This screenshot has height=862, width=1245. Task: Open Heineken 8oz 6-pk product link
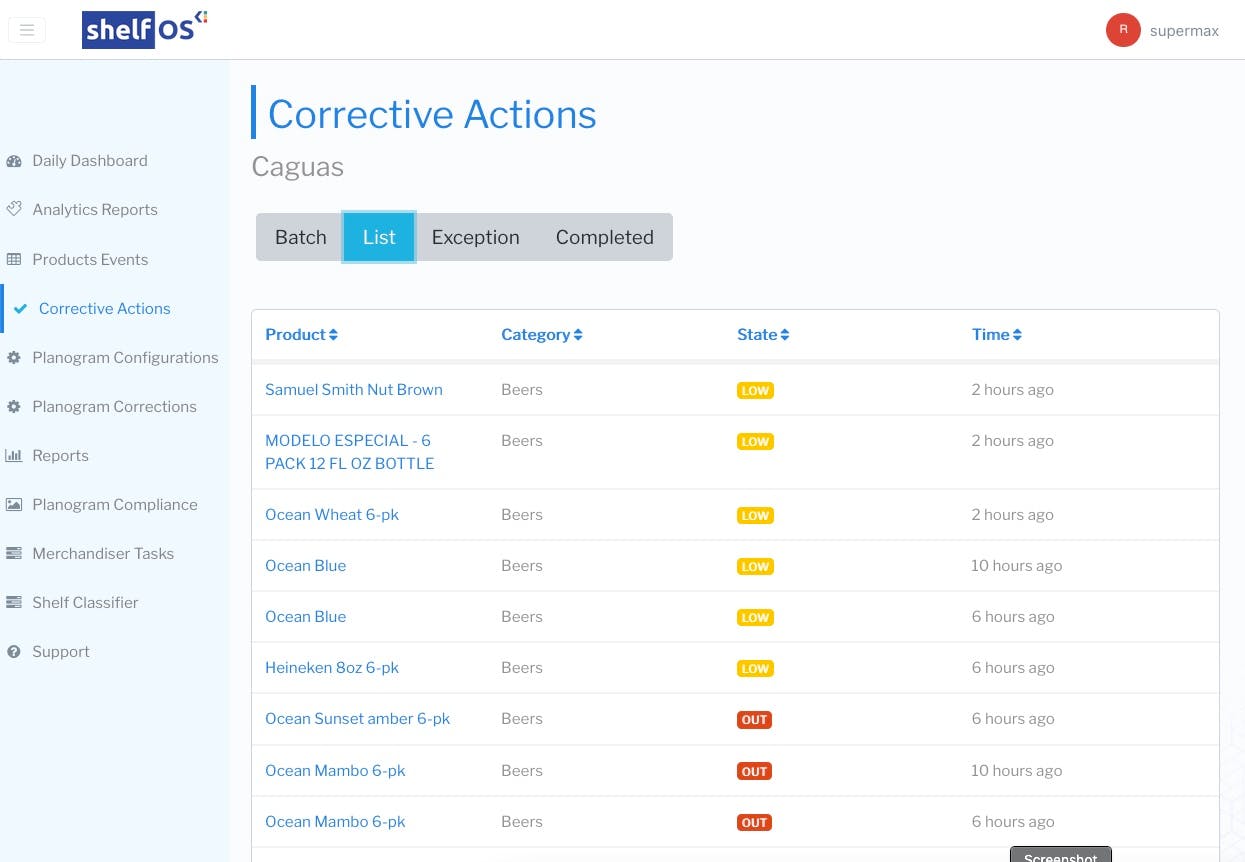pos(331,668)
